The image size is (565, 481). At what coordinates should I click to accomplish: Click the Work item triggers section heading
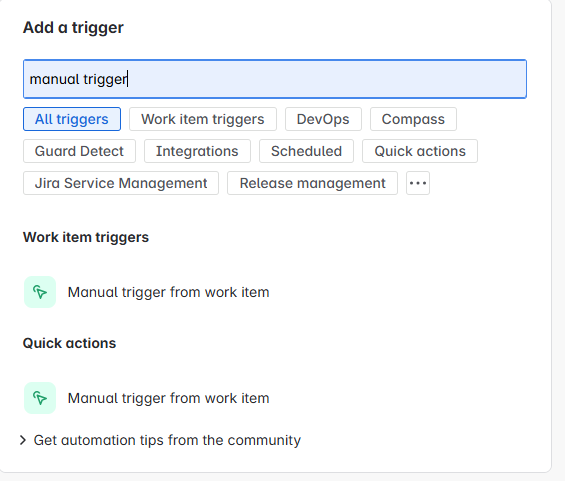(x=86, y=237)
